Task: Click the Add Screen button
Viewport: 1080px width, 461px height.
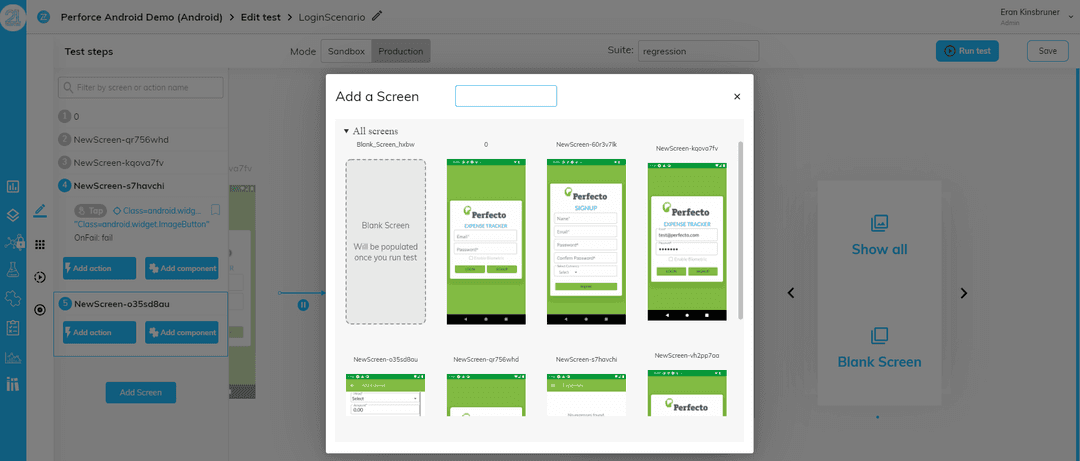Action: pyautogui.click(x=141, y=392)
